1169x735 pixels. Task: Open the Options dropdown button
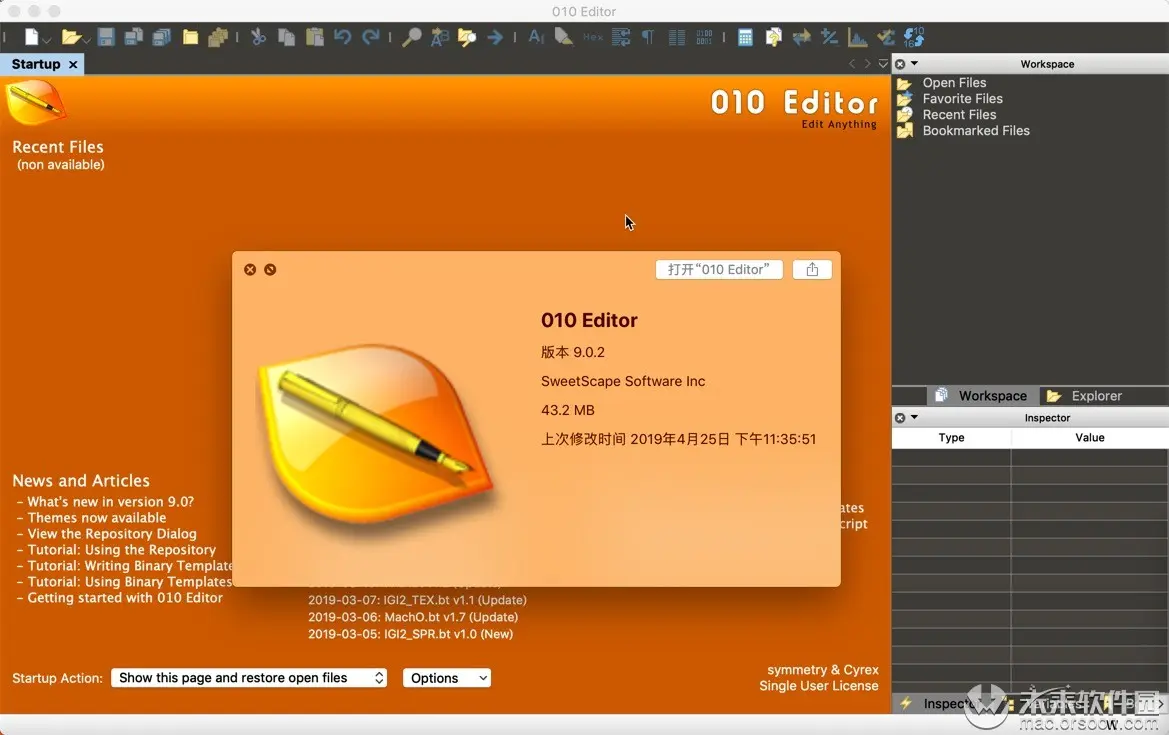447,678
